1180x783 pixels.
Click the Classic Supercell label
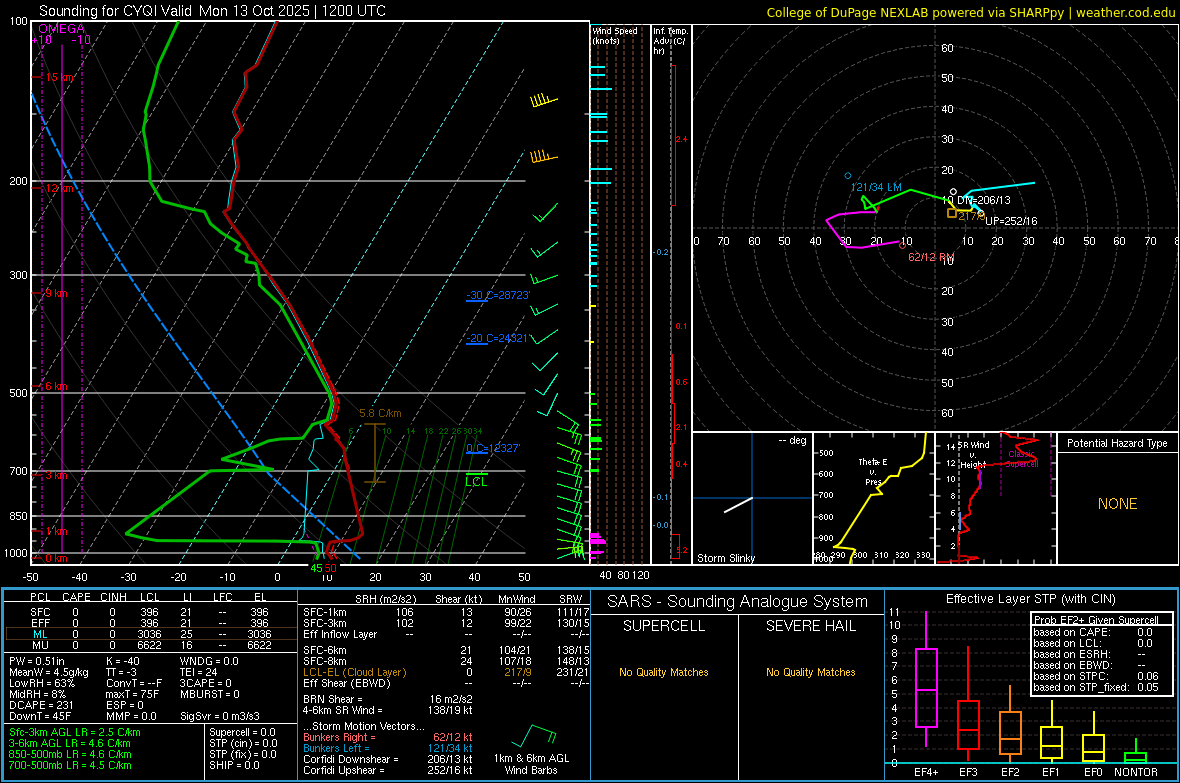coord(1021,459)
